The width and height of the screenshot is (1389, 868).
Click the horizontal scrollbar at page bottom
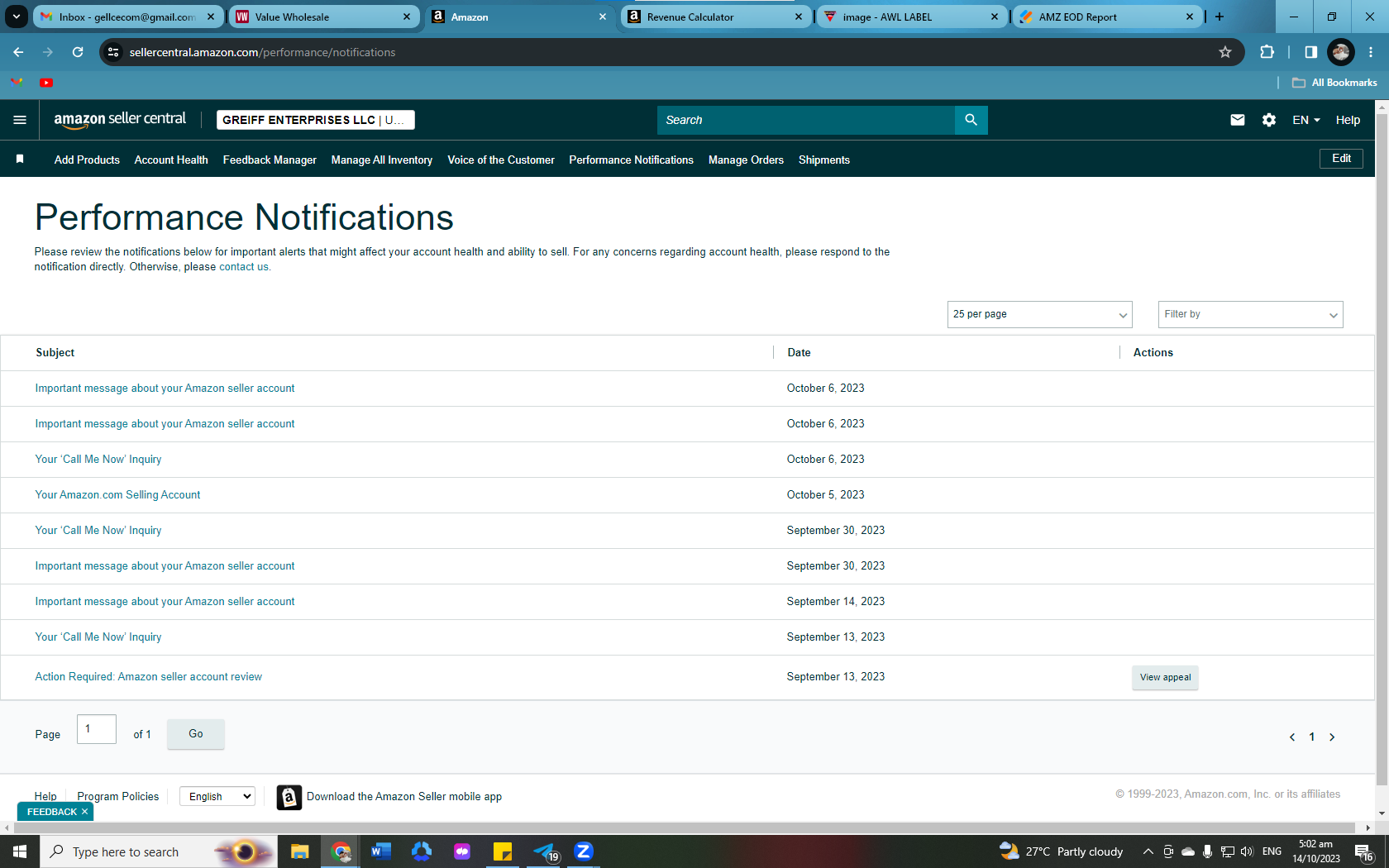683,827
